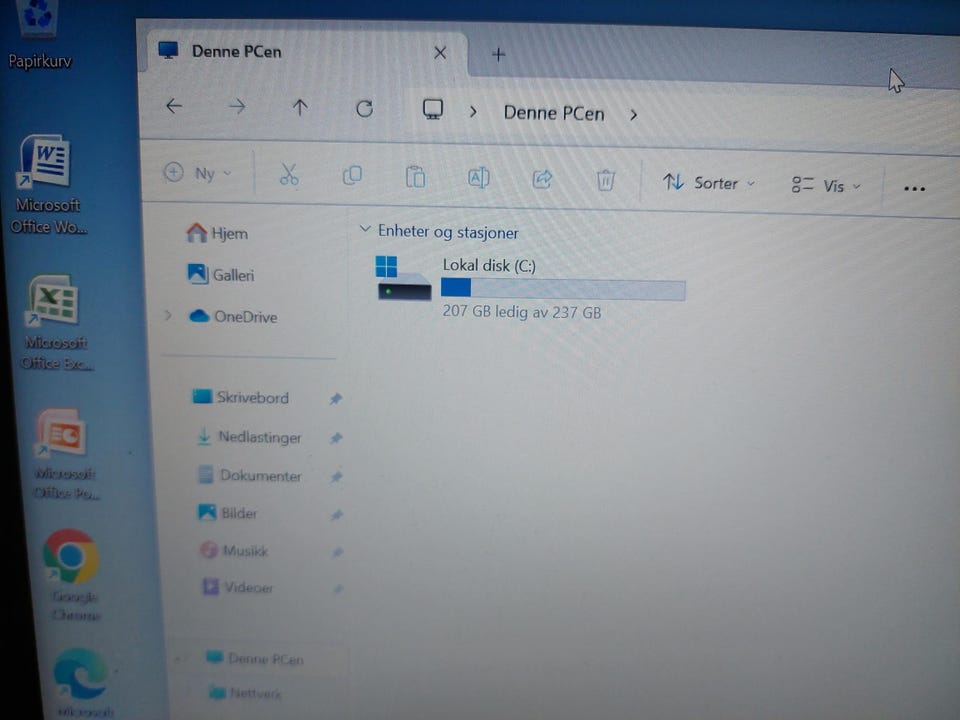Click the Cut scissors icon
The height and width of the screenshot is (720, 960).
tap(289, 174)
